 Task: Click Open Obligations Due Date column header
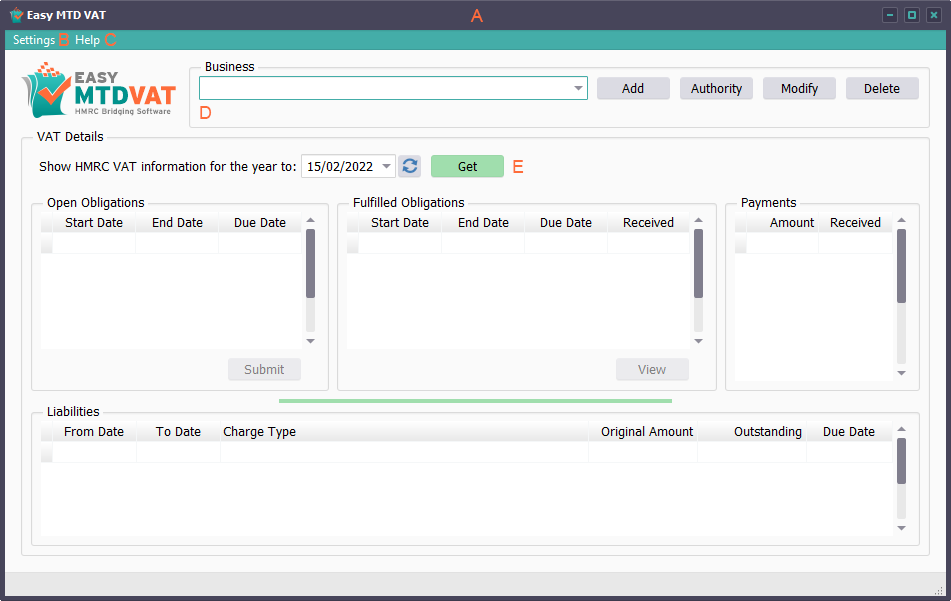[x=260, y=223]
